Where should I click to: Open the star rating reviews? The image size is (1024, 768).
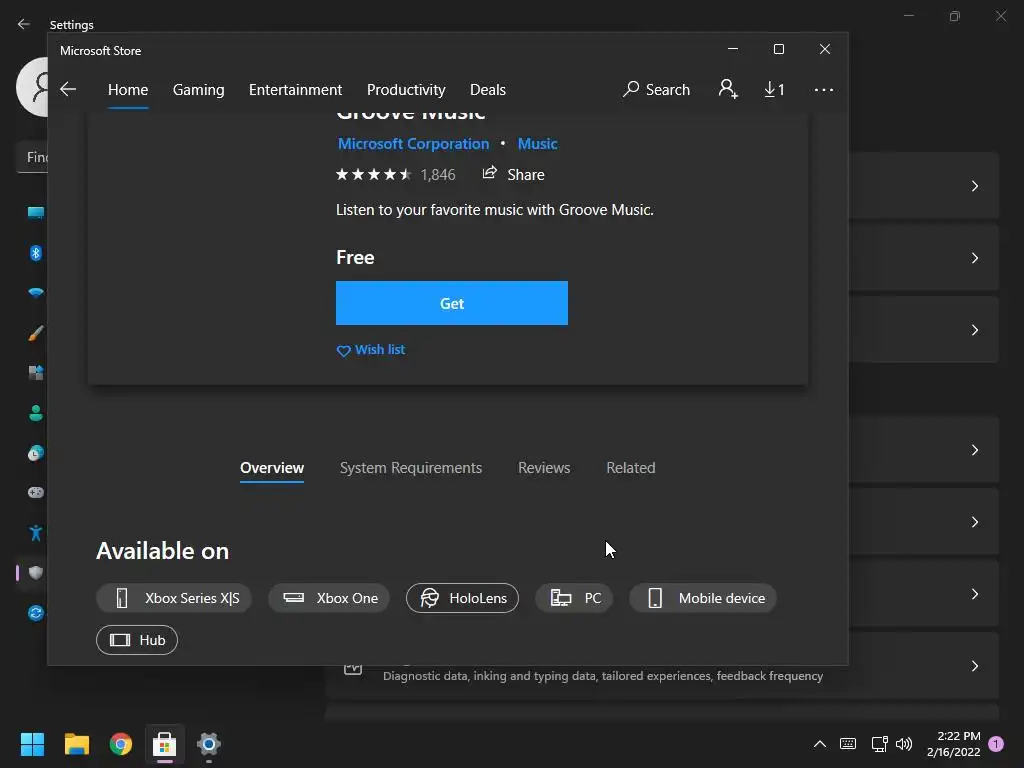coord(395,174)
